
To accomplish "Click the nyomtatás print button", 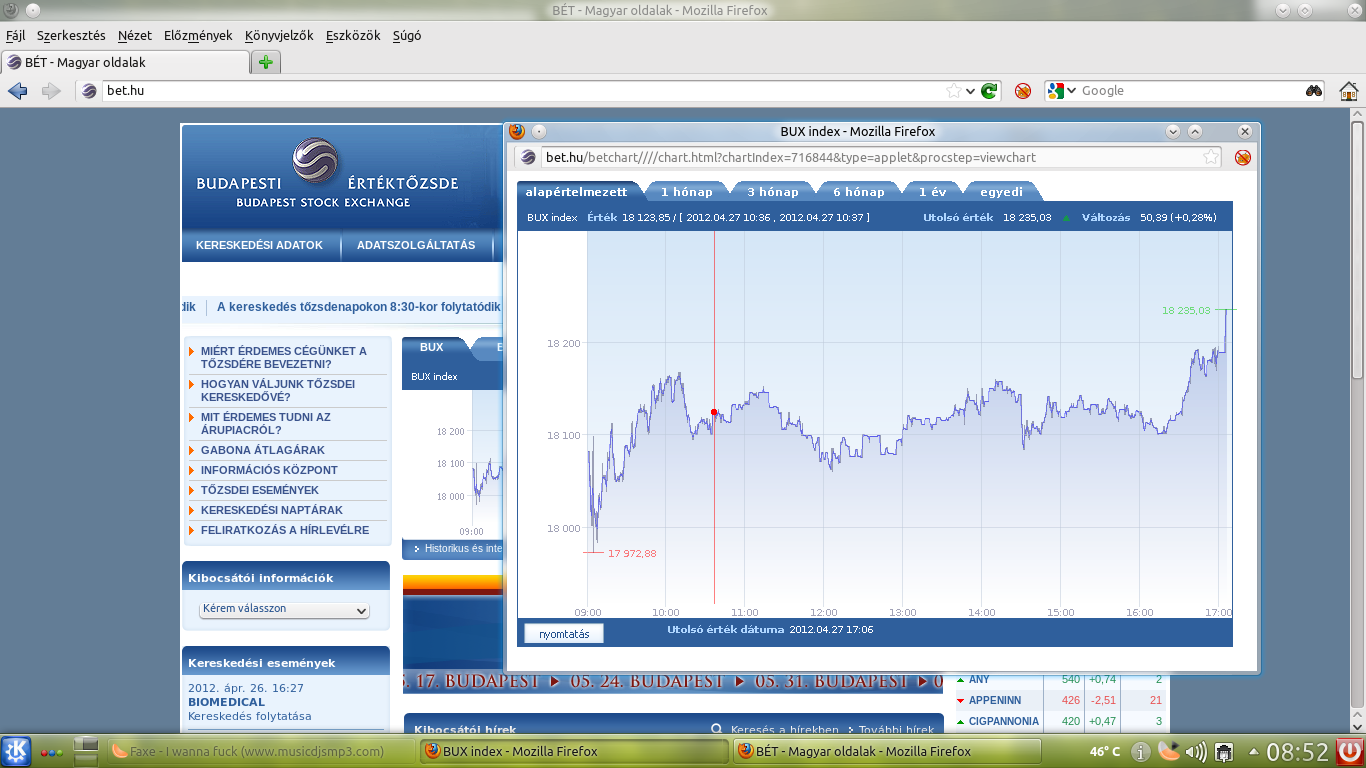I will pyautogui.click(x=564, y=634).
